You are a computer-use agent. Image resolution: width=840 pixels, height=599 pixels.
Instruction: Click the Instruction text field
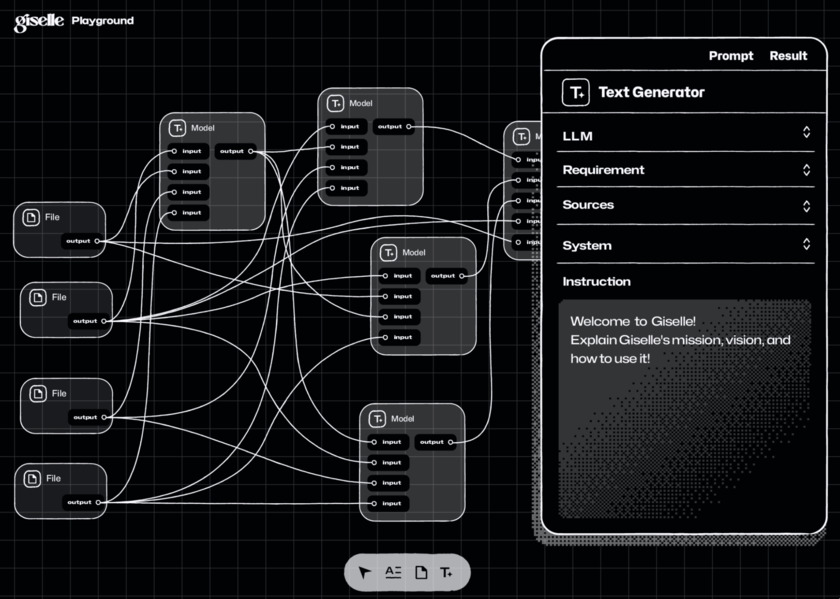click(x=685, y=409)
